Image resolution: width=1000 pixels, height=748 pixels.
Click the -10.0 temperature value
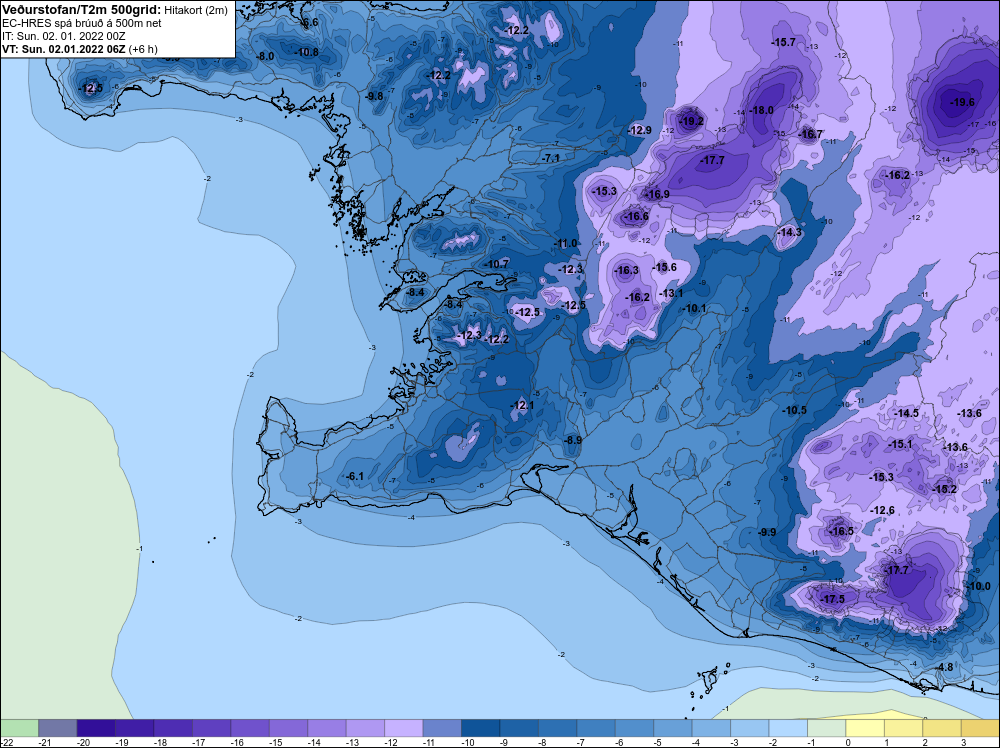tap(979, 587)
